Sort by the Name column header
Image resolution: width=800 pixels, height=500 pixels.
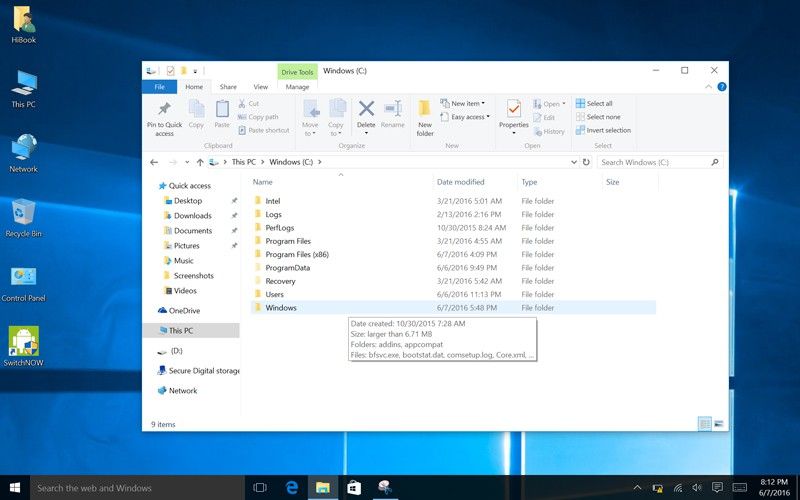click(263, 182)
